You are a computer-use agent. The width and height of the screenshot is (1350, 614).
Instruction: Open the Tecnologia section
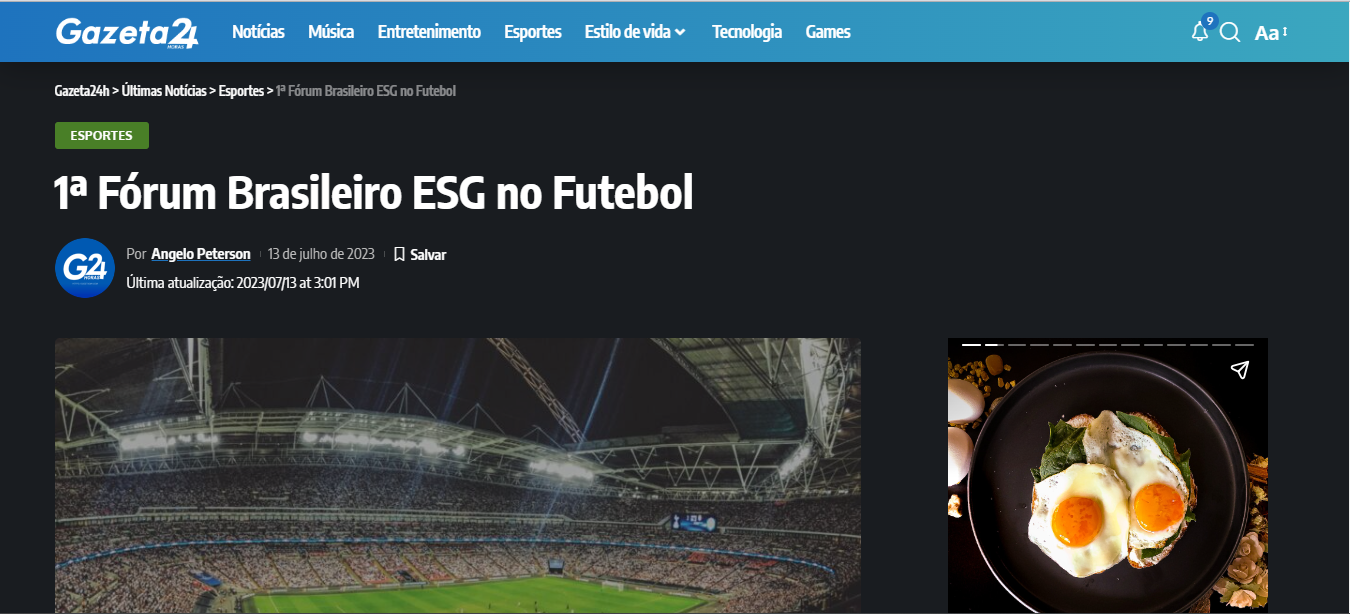[747, 32]
